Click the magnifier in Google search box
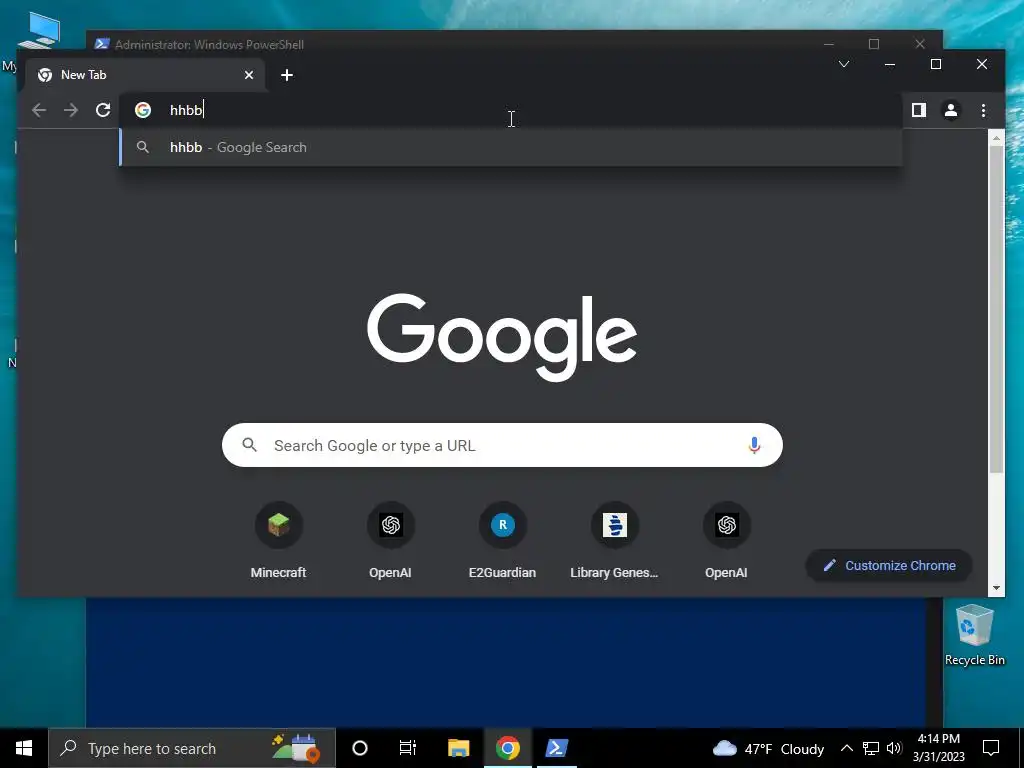This screenshot has height=768, width=1024. click(249, 445)
